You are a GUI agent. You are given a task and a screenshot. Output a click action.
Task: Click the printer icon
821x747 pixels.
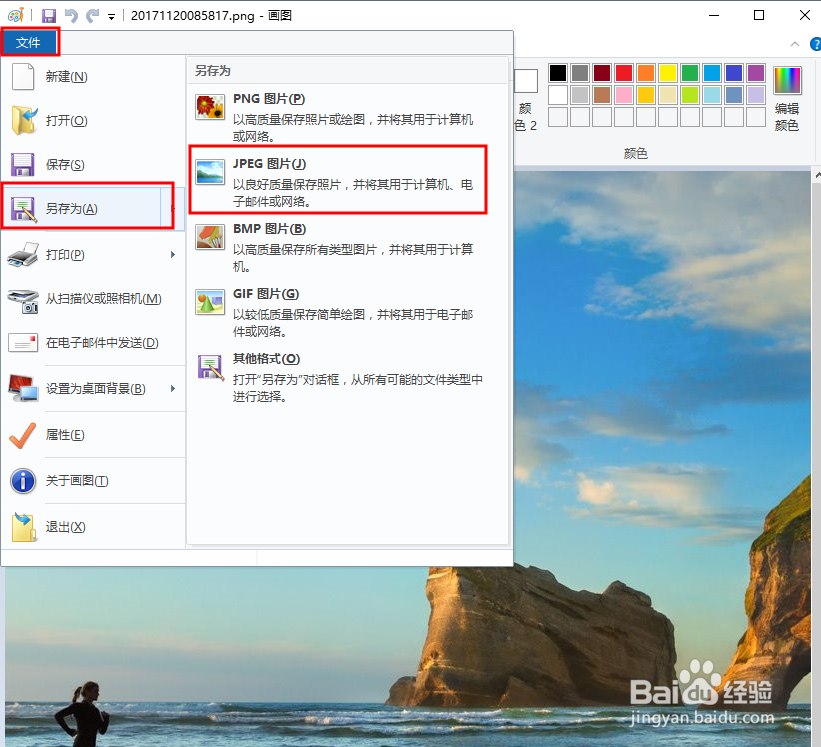coord(23,254)
